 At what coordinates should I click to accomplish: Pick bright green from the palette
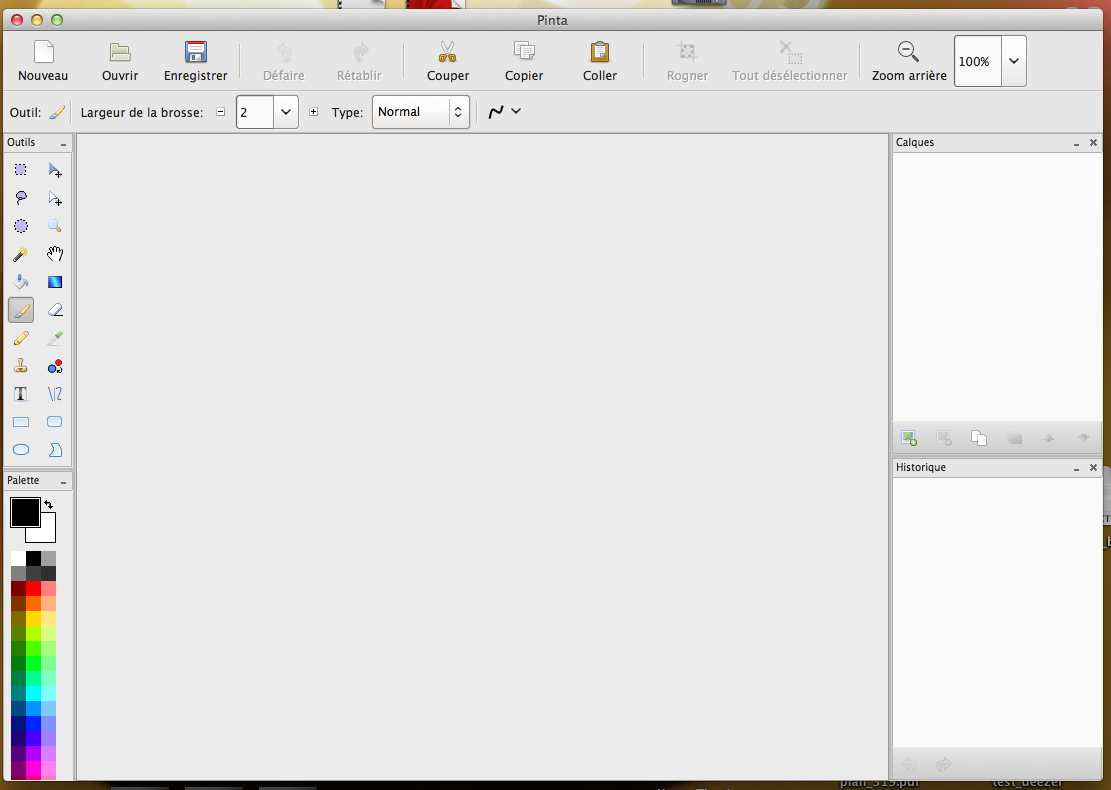(33, 662)
